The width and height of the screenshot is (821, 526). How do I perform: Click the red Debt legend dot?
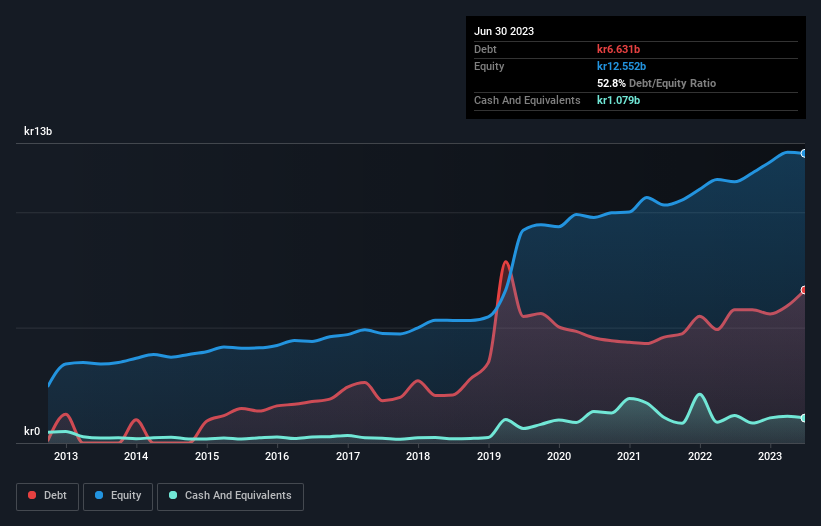[32, 495]
